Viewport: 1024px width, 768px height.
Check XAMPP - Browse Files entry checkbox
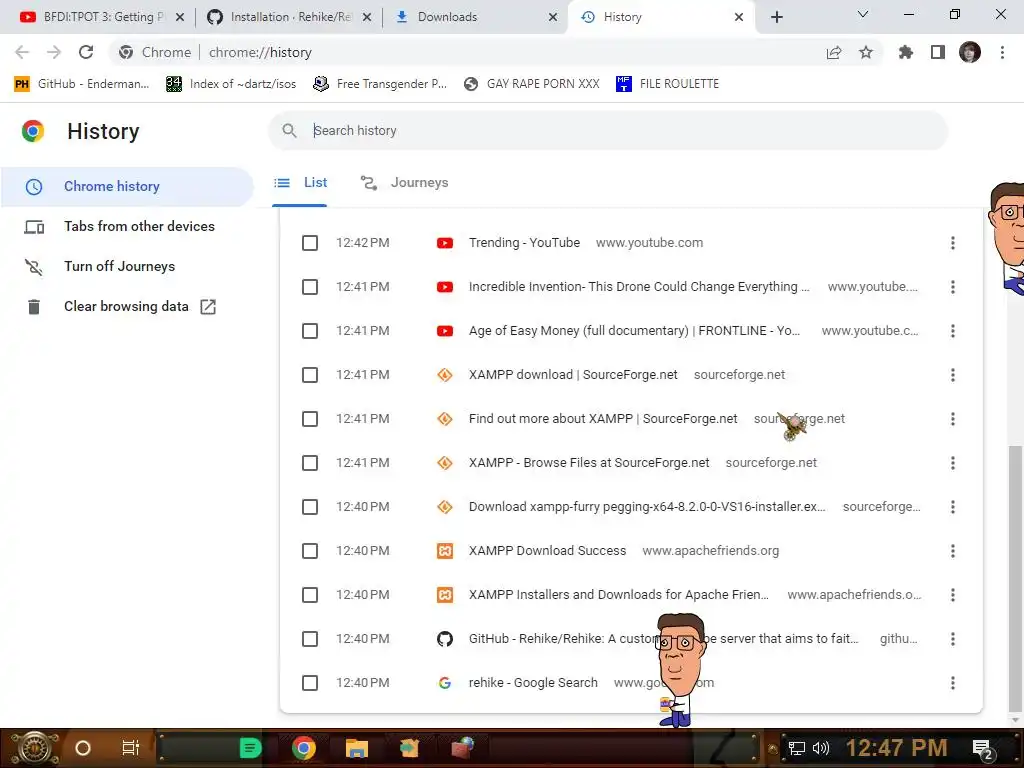tap(310, 463)
